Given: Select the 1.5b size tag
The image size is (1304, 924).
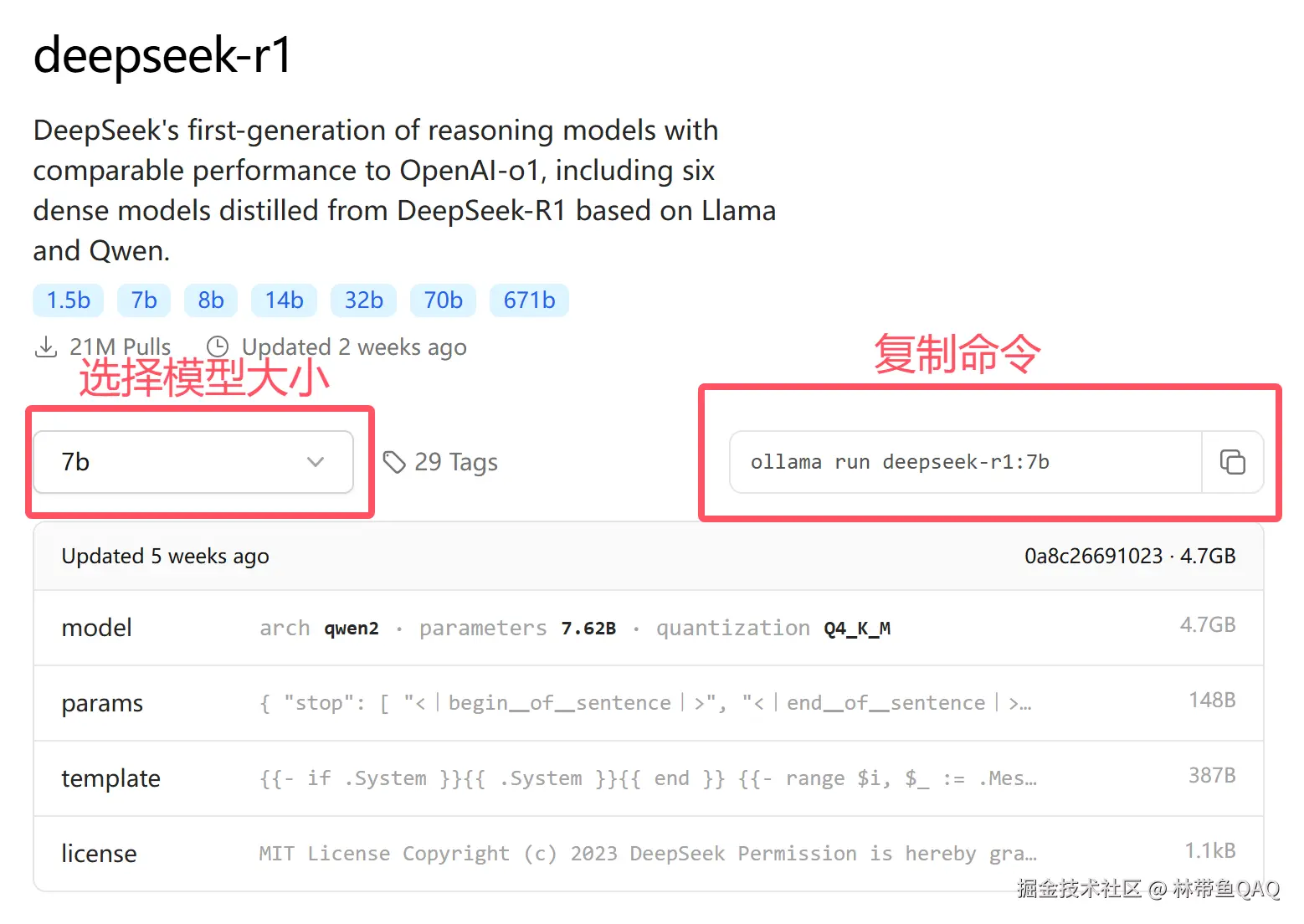Looking at the screenshot, I should click(x=69, y=300).
